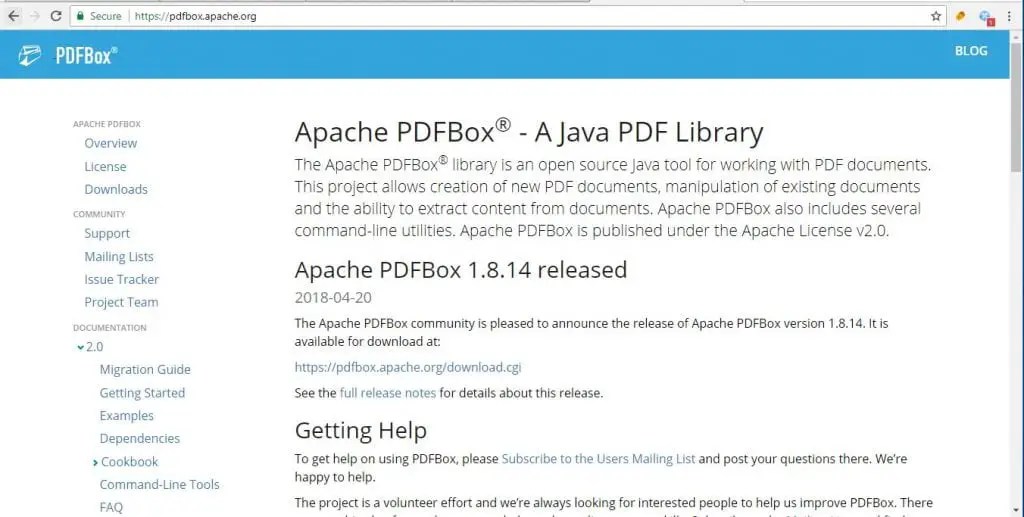Open Examples documentation link
The height and width of the screenshot is (517, 1024).
click(x=127, y=416)
